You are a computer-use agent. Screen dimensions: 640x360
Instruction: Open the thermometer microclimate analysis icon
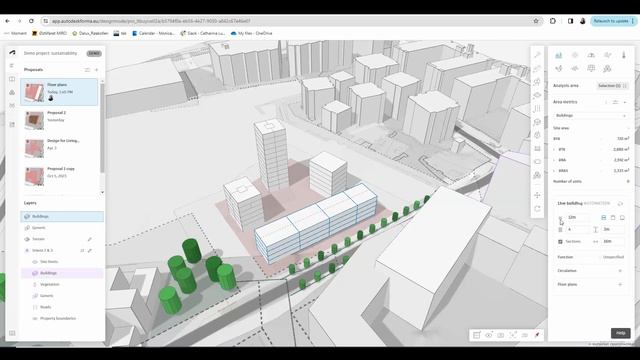(624, 55)
